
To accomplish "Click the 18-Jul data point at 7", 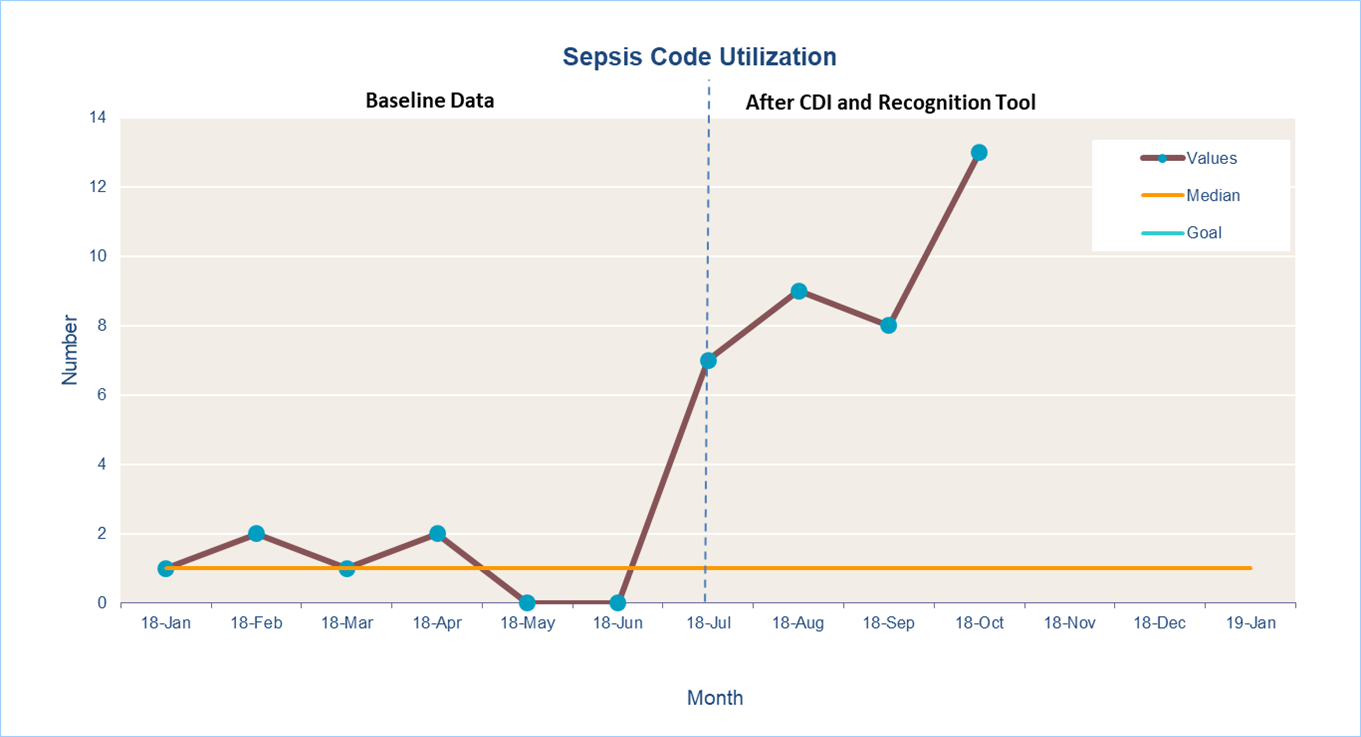I will click(708, 360).
